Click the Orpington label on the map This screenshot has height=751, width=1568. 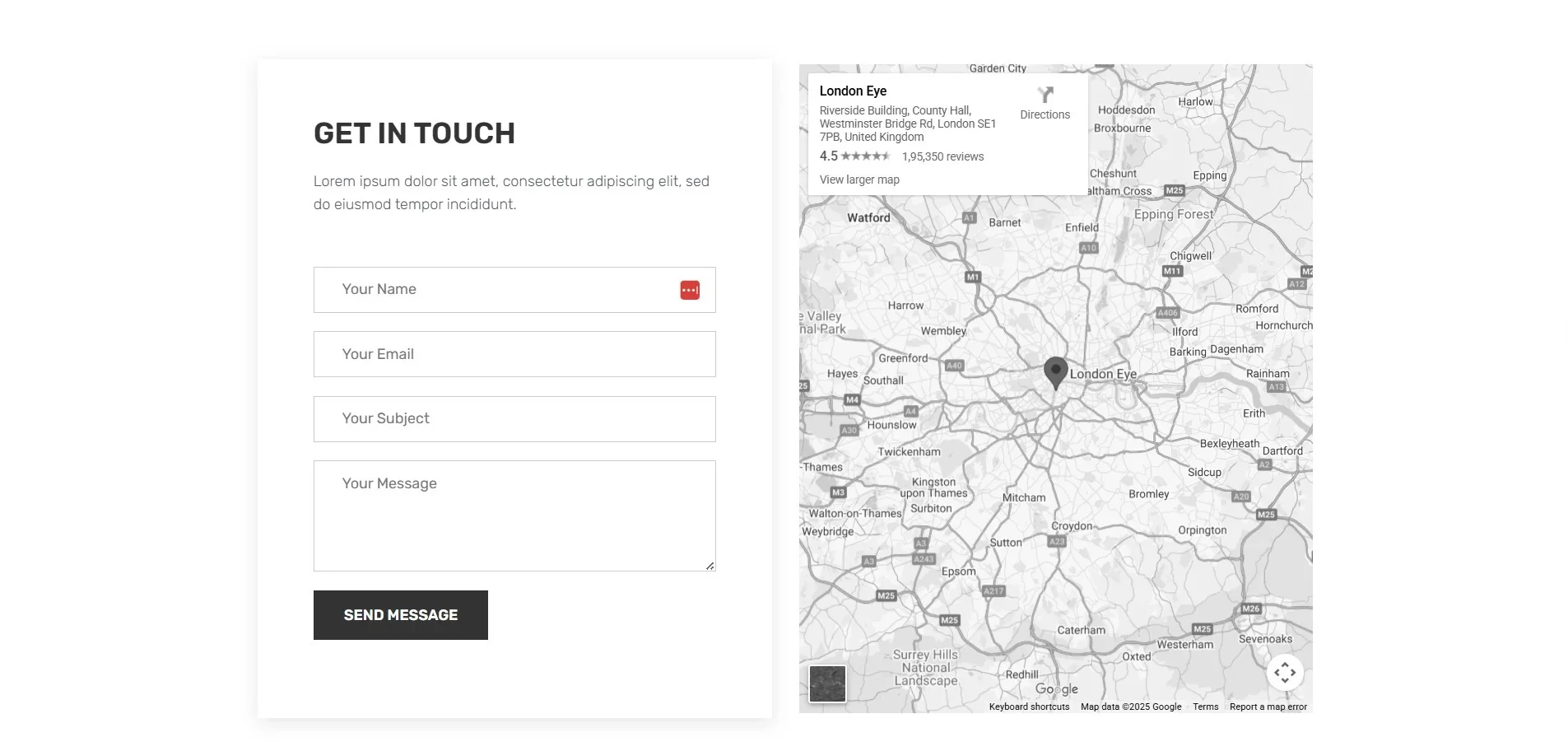1202,530
